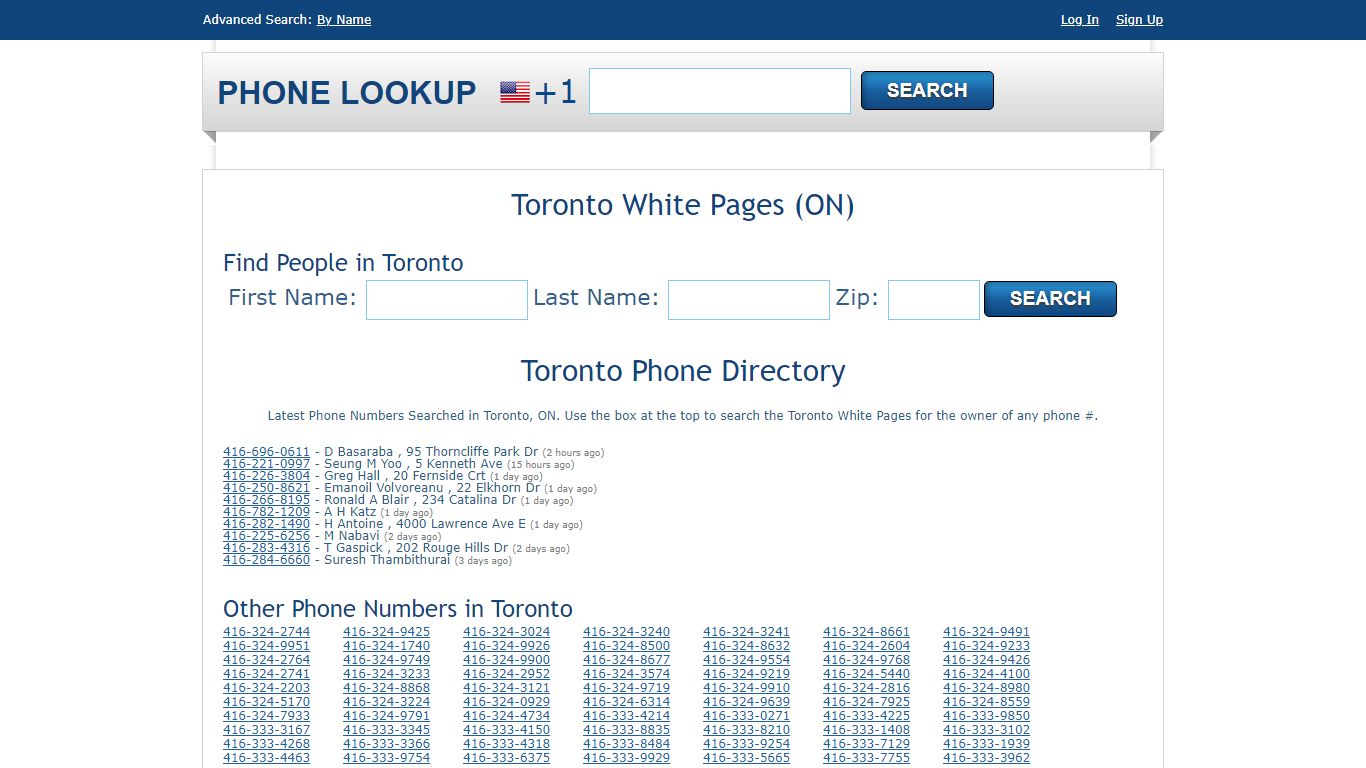Click the Zip input field
The image size is (1366, 768).
coord(934,300)
